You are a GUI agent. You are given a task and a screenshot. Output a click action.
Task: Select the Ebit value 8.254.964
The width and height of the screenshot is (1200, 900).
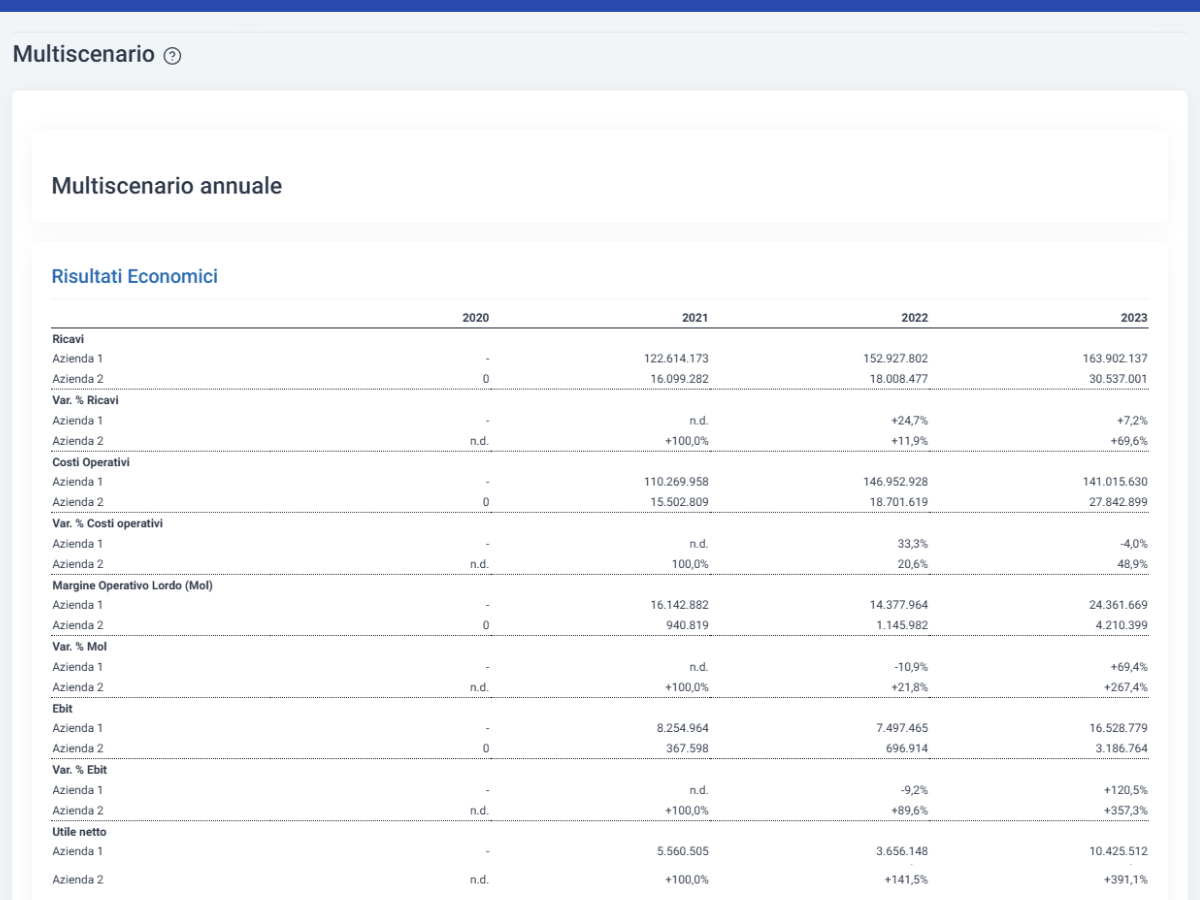pyautogui.click(x=683, y=727)
